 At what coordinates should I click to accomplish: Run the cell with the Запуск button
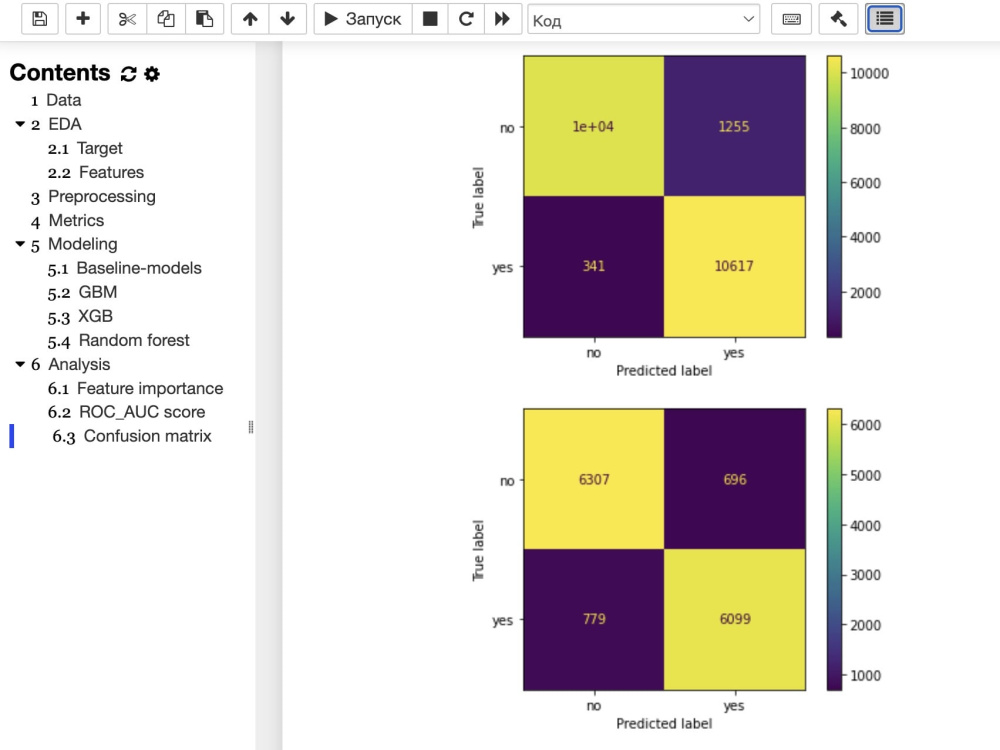(x=363, y=18)
